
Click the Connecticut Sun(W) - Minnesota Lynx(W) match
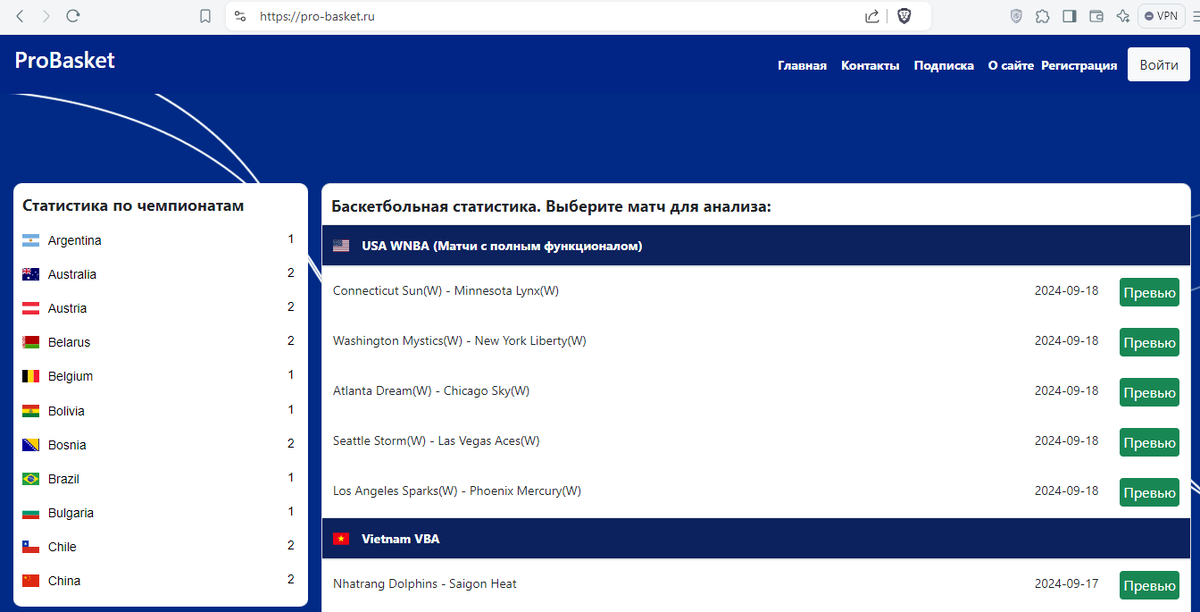tap(446, 291)
